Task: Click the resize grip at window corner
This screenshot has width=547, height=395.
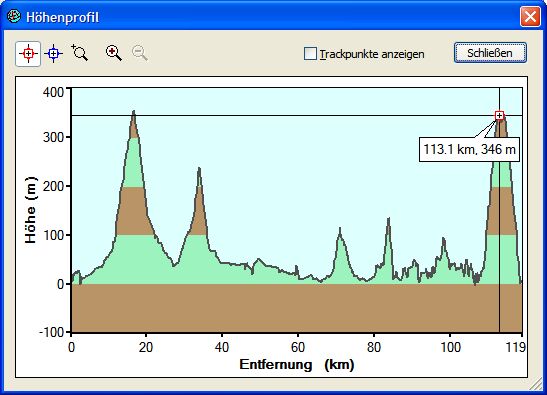Action: pos(535,385)
